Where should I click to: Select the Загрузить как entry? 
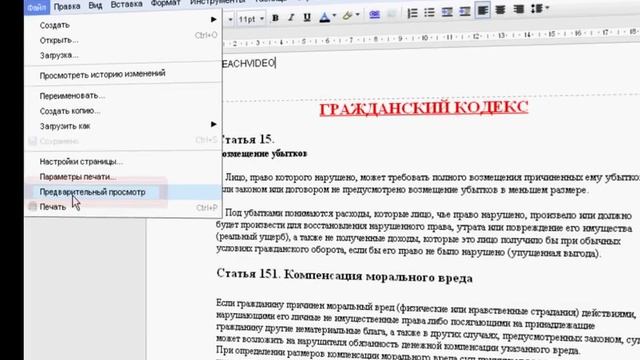[x=65, y=126]
